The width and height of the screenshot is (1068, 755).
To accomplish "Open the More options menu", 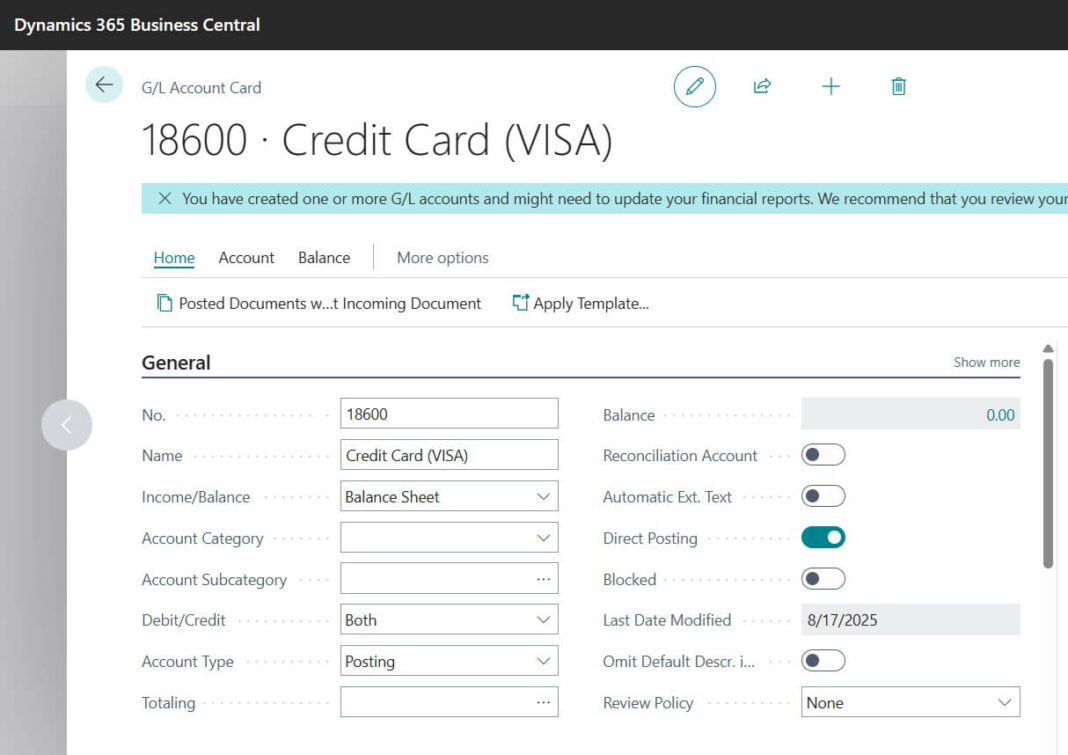I will [442, 257].
